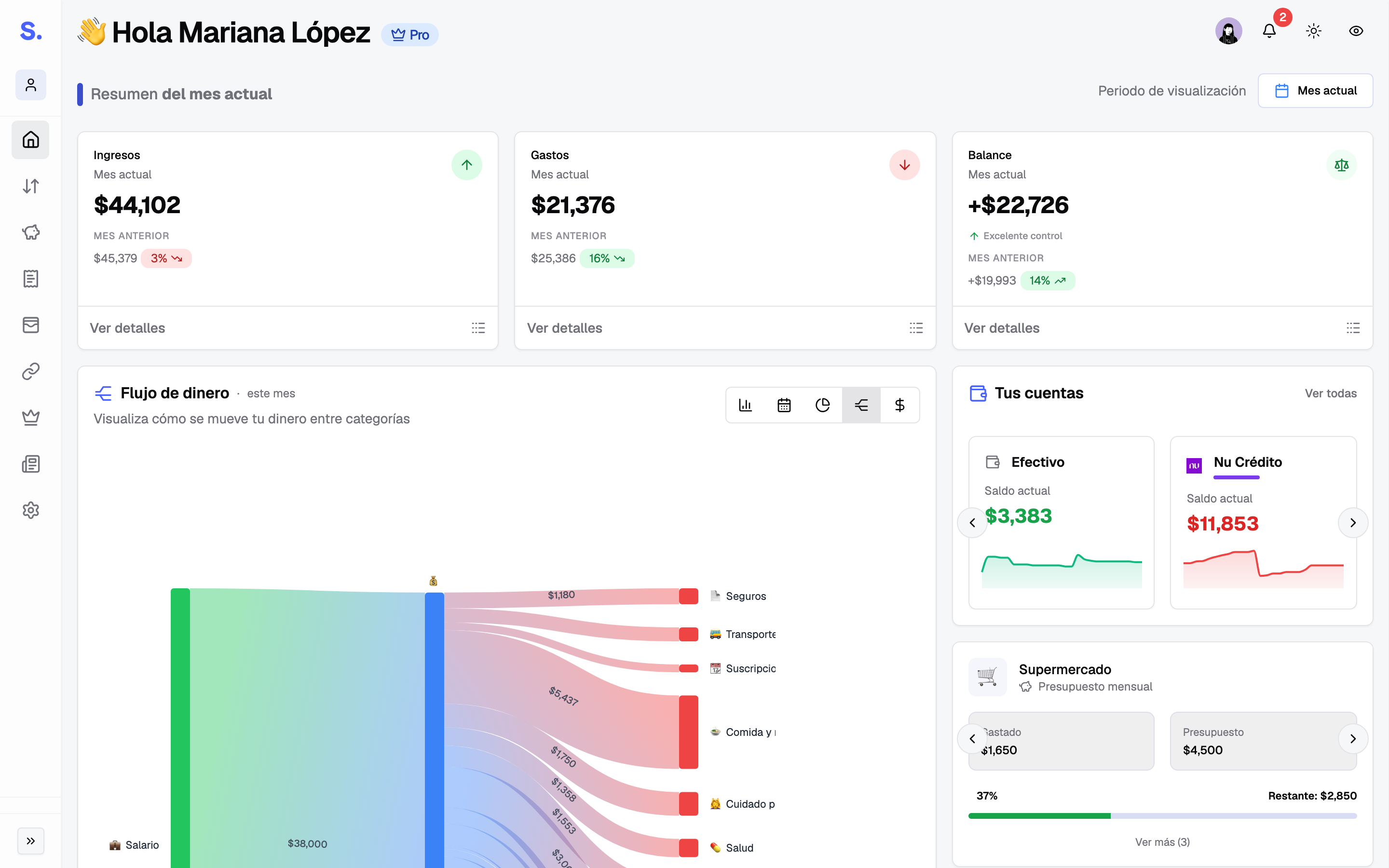The image size is (1389, 868).
Task: Open the transactions up-down arrows sidebar icon
Action: pos(30,186)
